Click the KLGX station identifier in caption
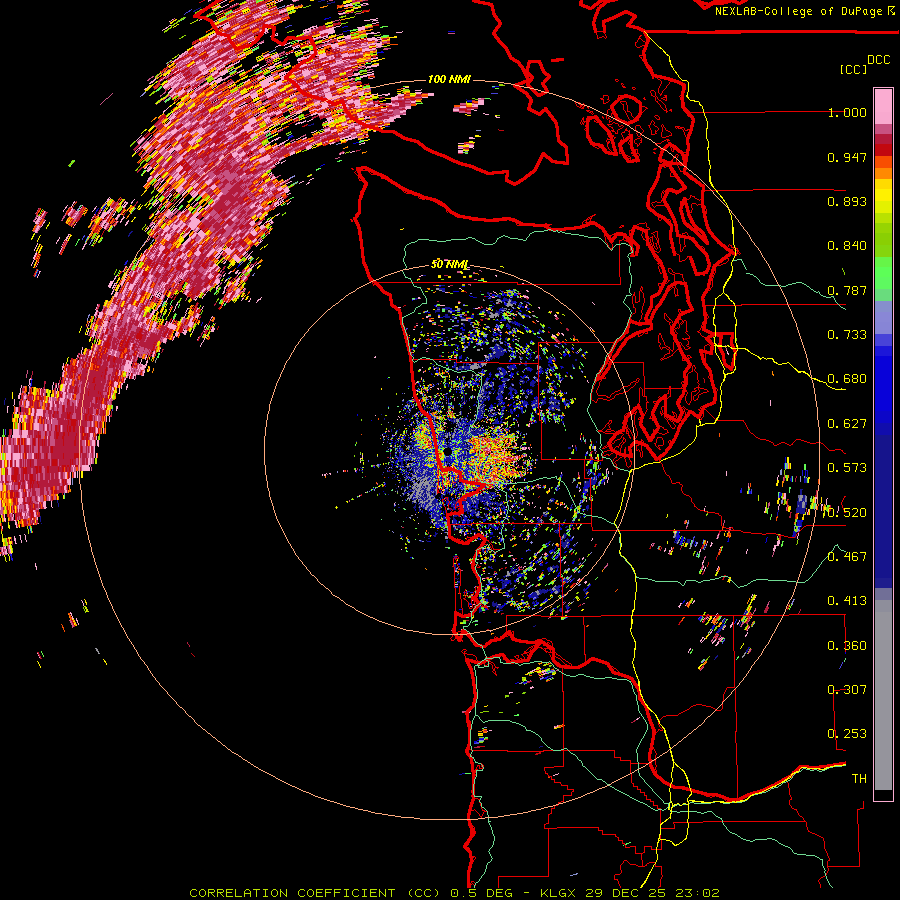 point(557,893)
